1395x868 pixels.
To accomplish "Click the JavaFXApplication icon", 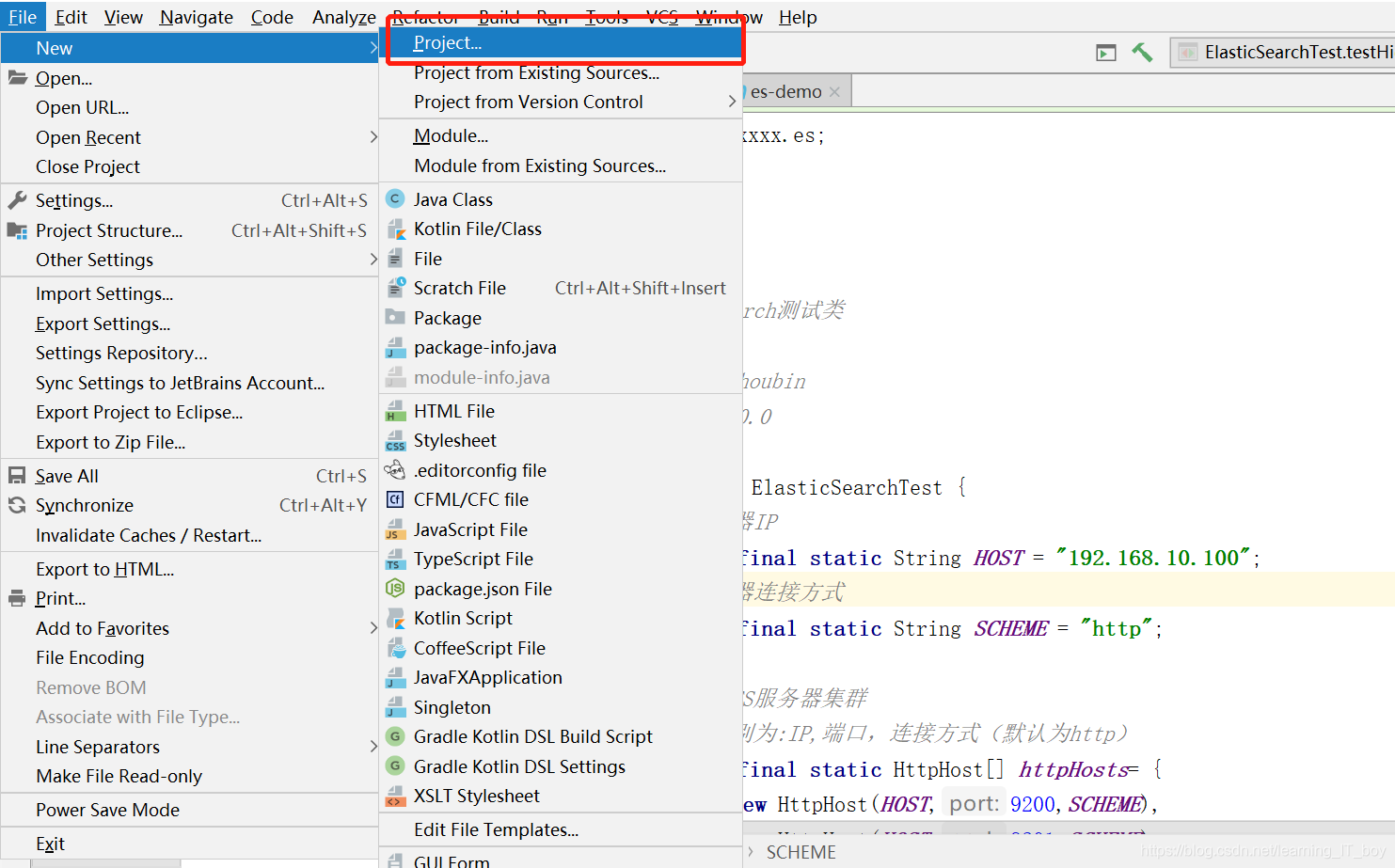I will coord(396,677).
